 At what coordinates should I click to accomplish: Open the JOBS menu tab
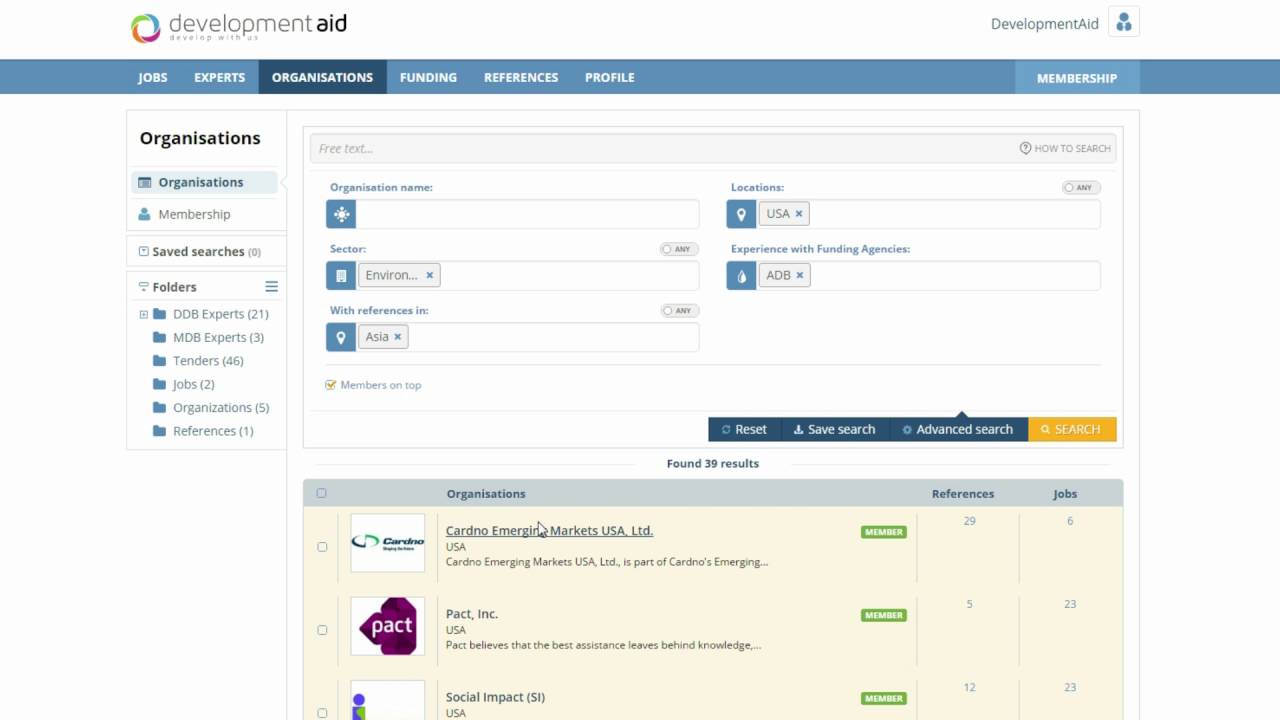coord(153,77)
